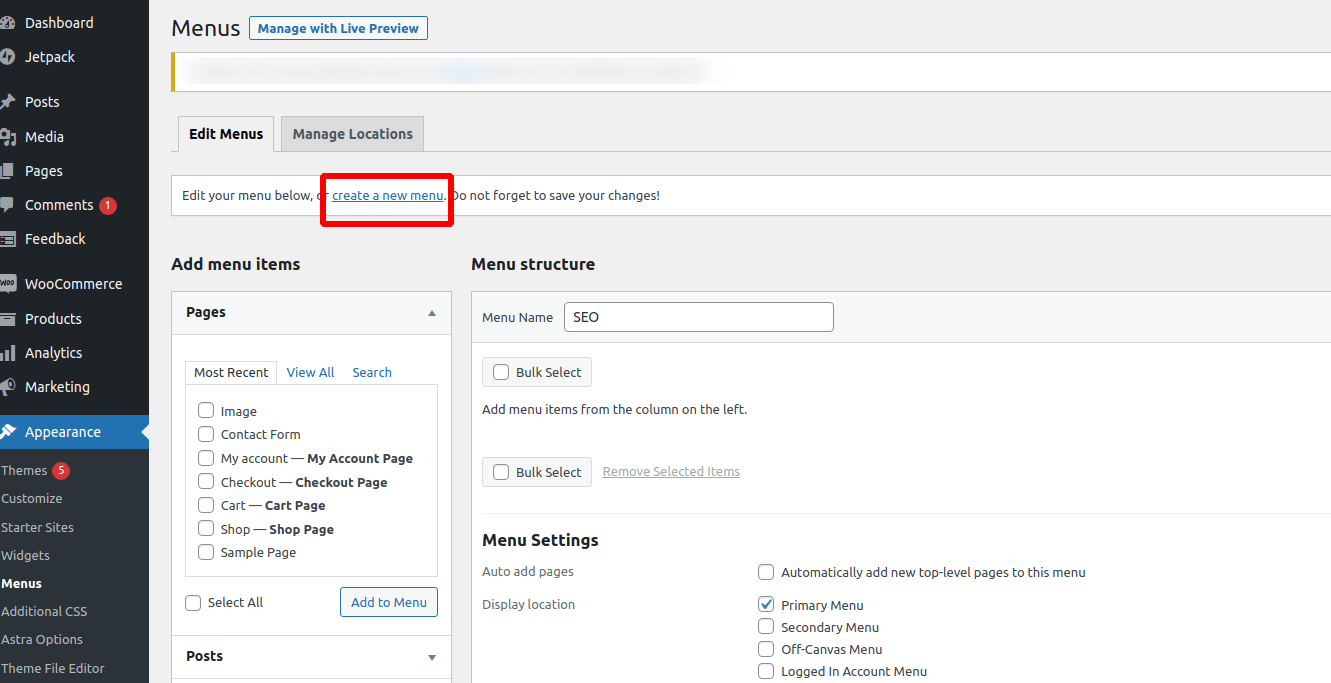Open the Themes submenu item
The image size is (1331, 683).
click(24, 471)
